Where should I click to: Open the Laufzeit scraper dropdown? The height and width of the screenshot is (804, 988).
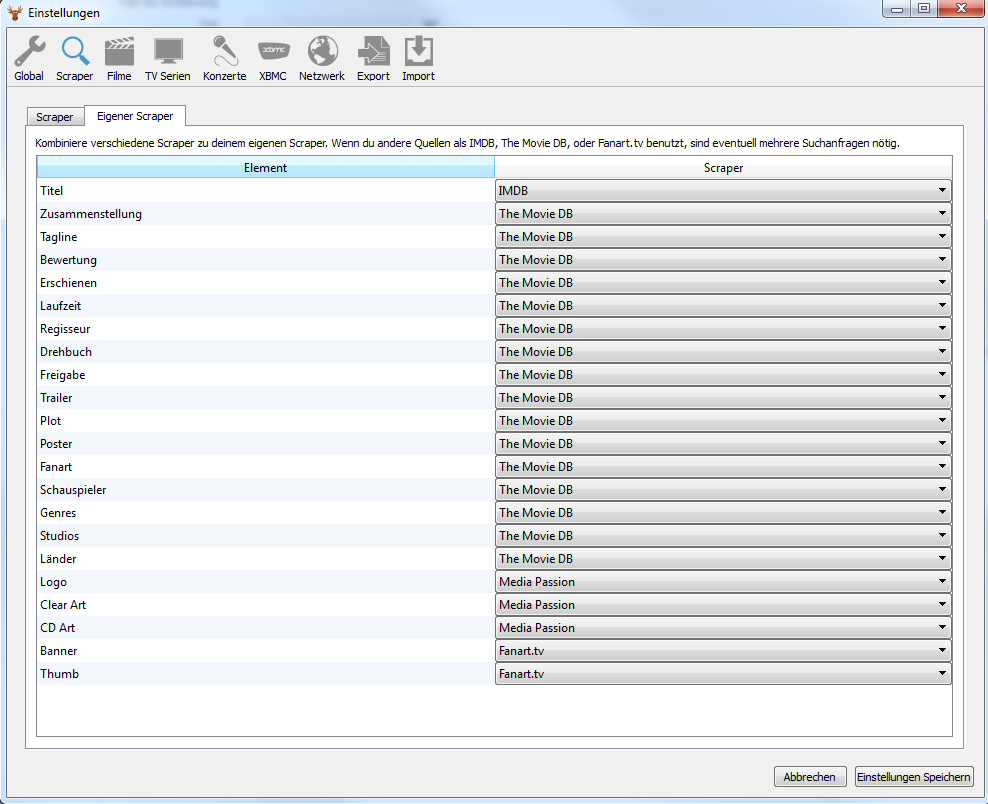point(723,306)
